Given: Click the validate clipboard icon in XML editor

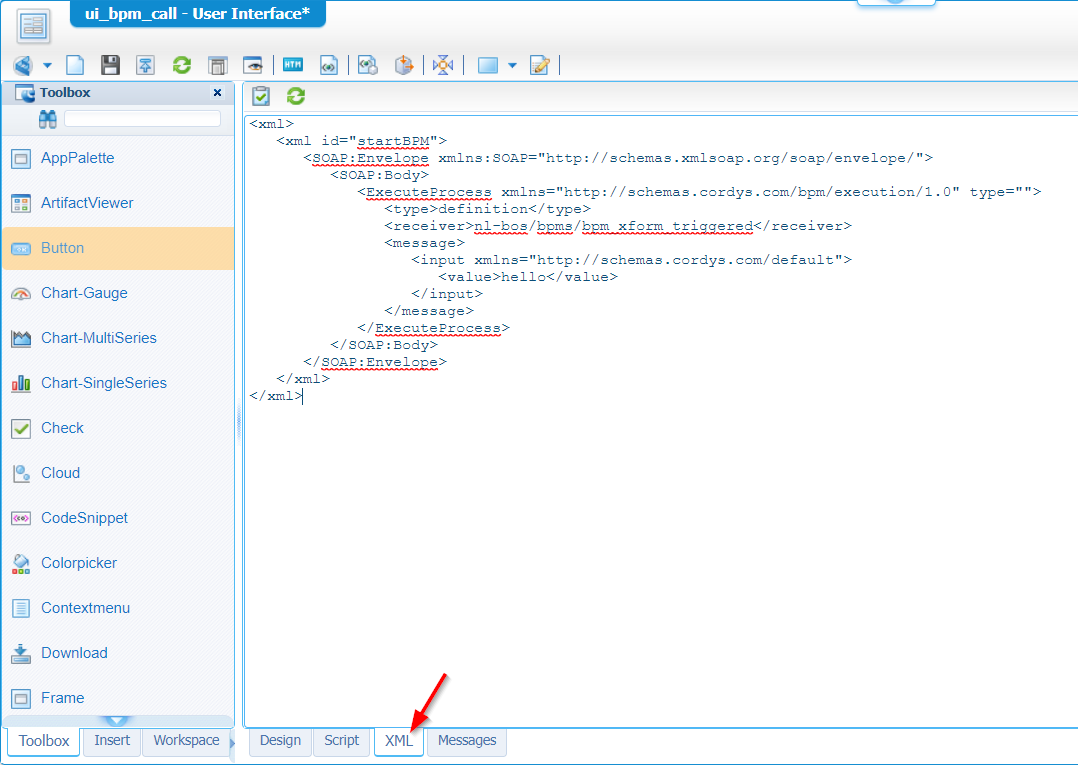Looking at the screenshot, I should [261, 96].
